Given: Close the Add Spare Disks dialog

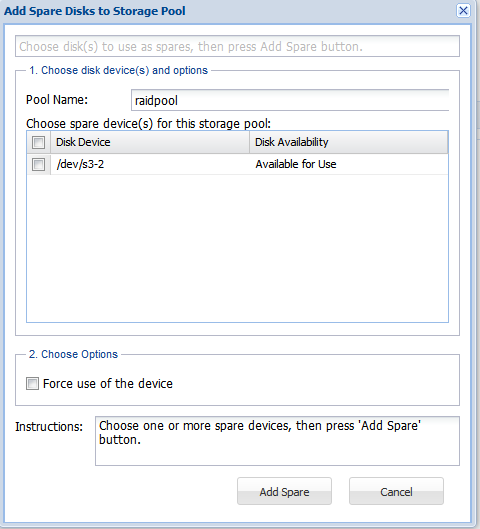Looking at the screenshot, I should click(463, 10).
